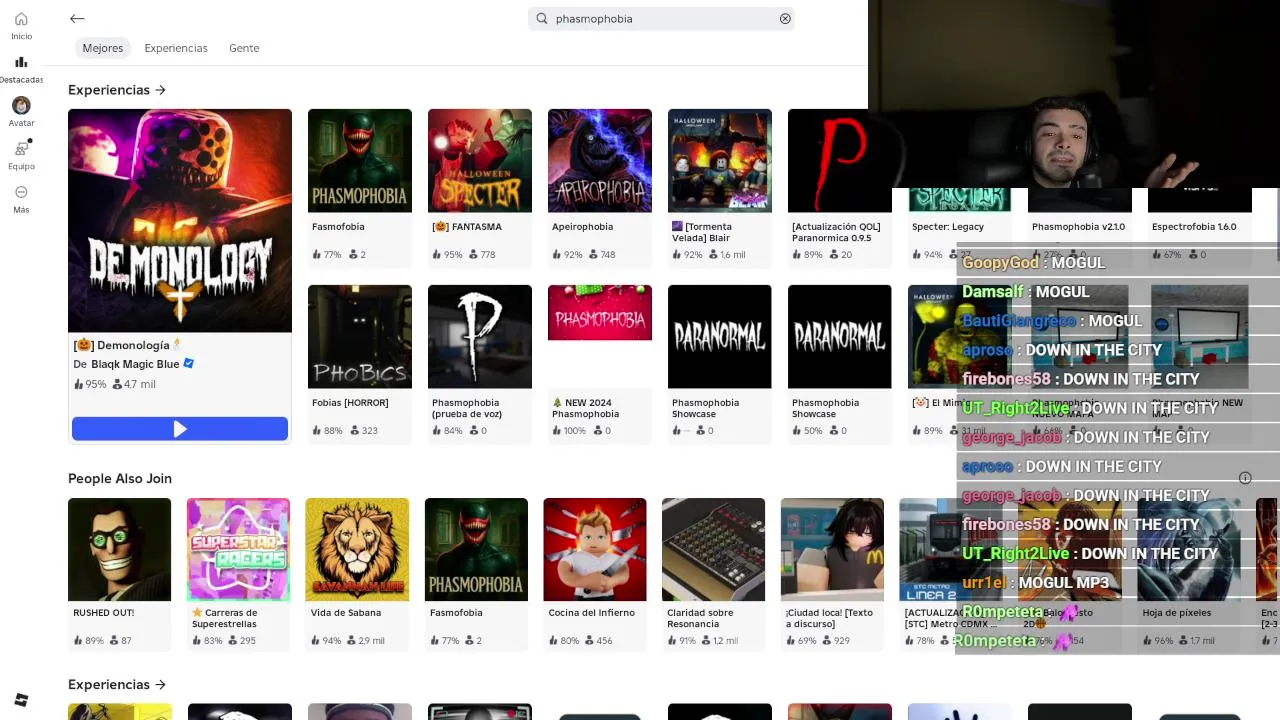
Task: Click the Espectrofobia 1.6.0 game title
Action: pyautogui.click(x=1194, y=227)
